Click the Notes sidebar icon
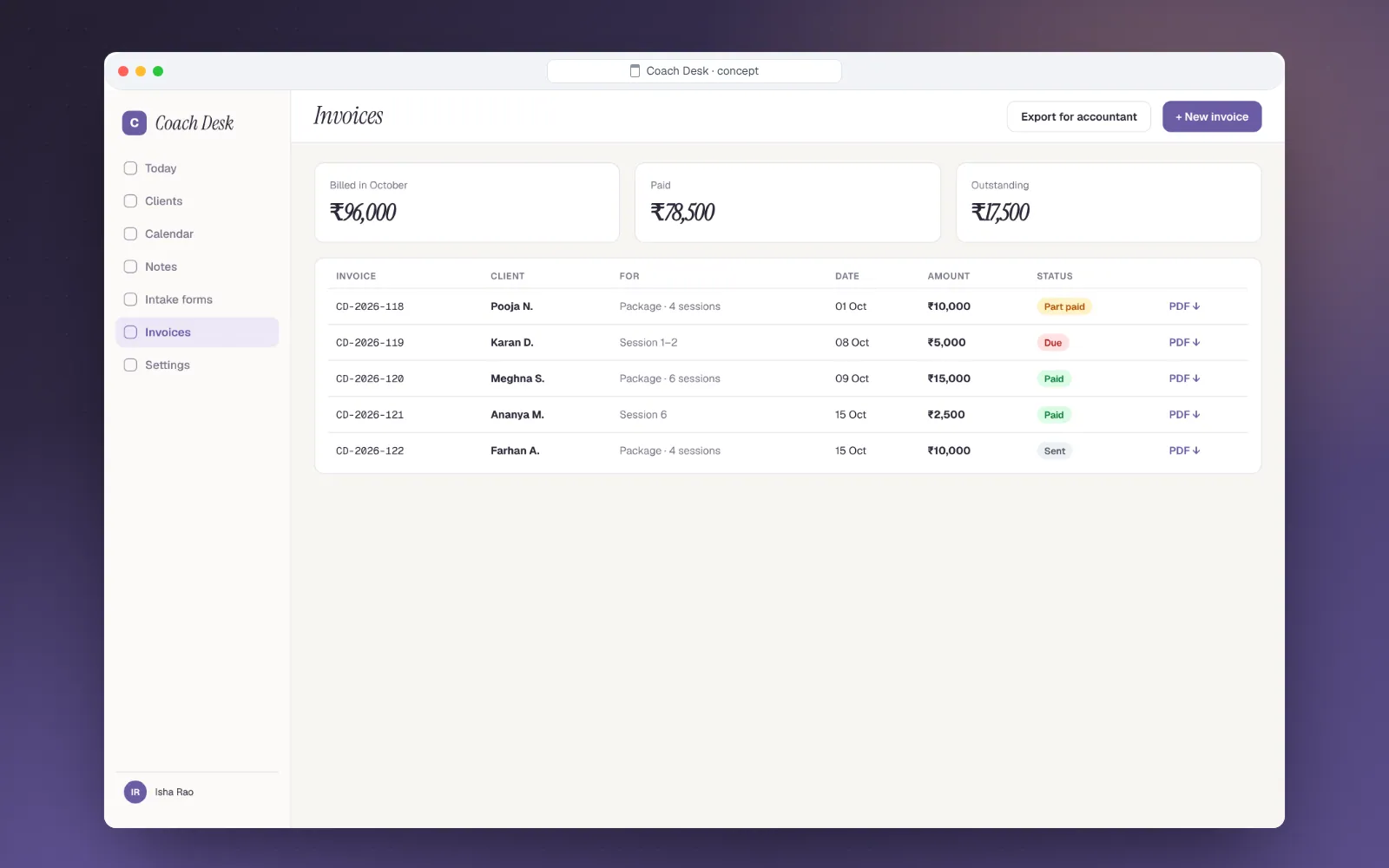 (x=130, y=266)
